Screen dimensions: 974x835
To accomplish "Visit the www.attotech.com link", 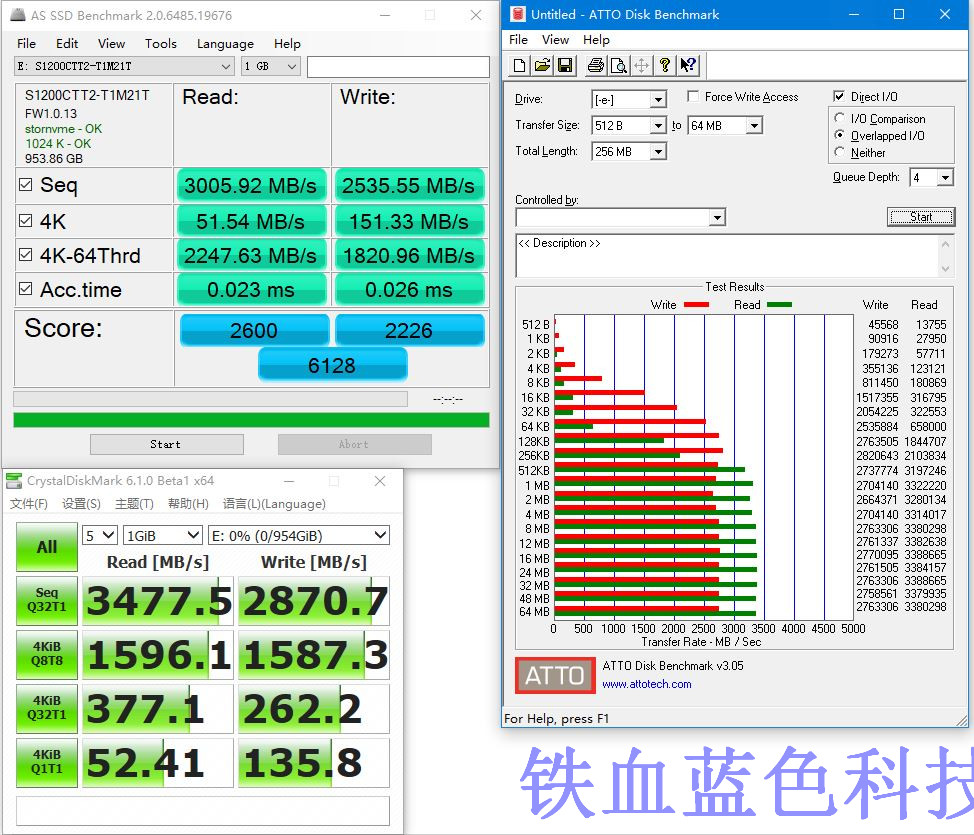I will pyautogui.click(x=649, y=684).
